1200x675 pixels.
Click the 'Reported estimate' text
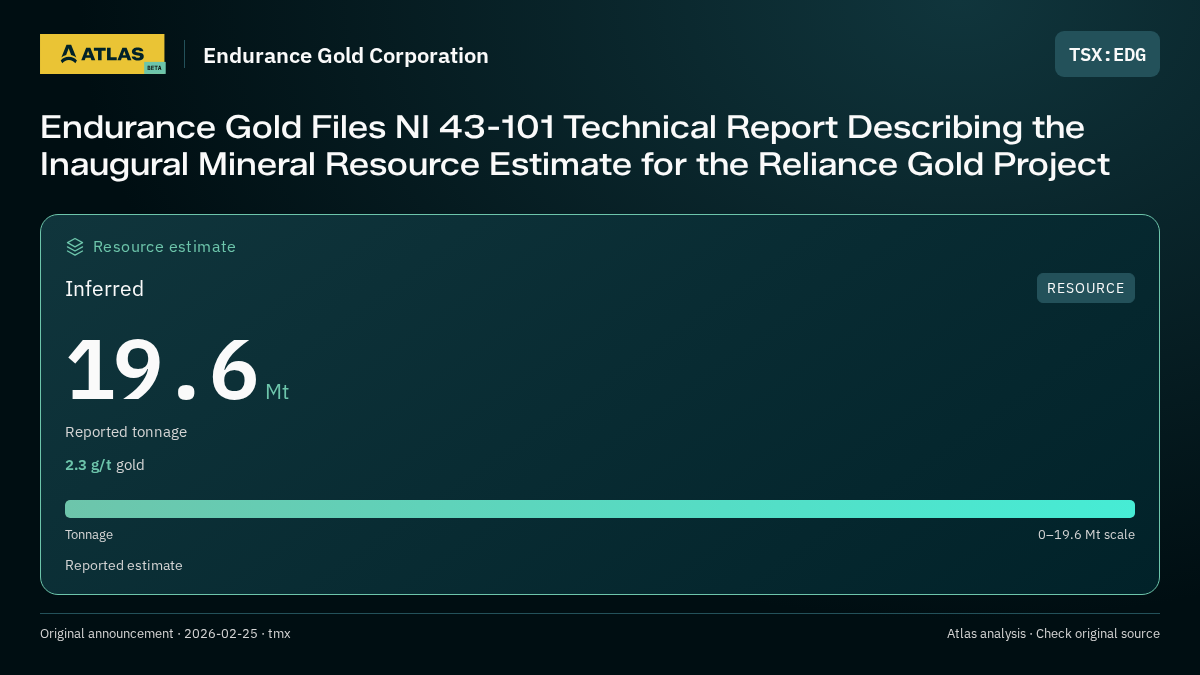124,565
